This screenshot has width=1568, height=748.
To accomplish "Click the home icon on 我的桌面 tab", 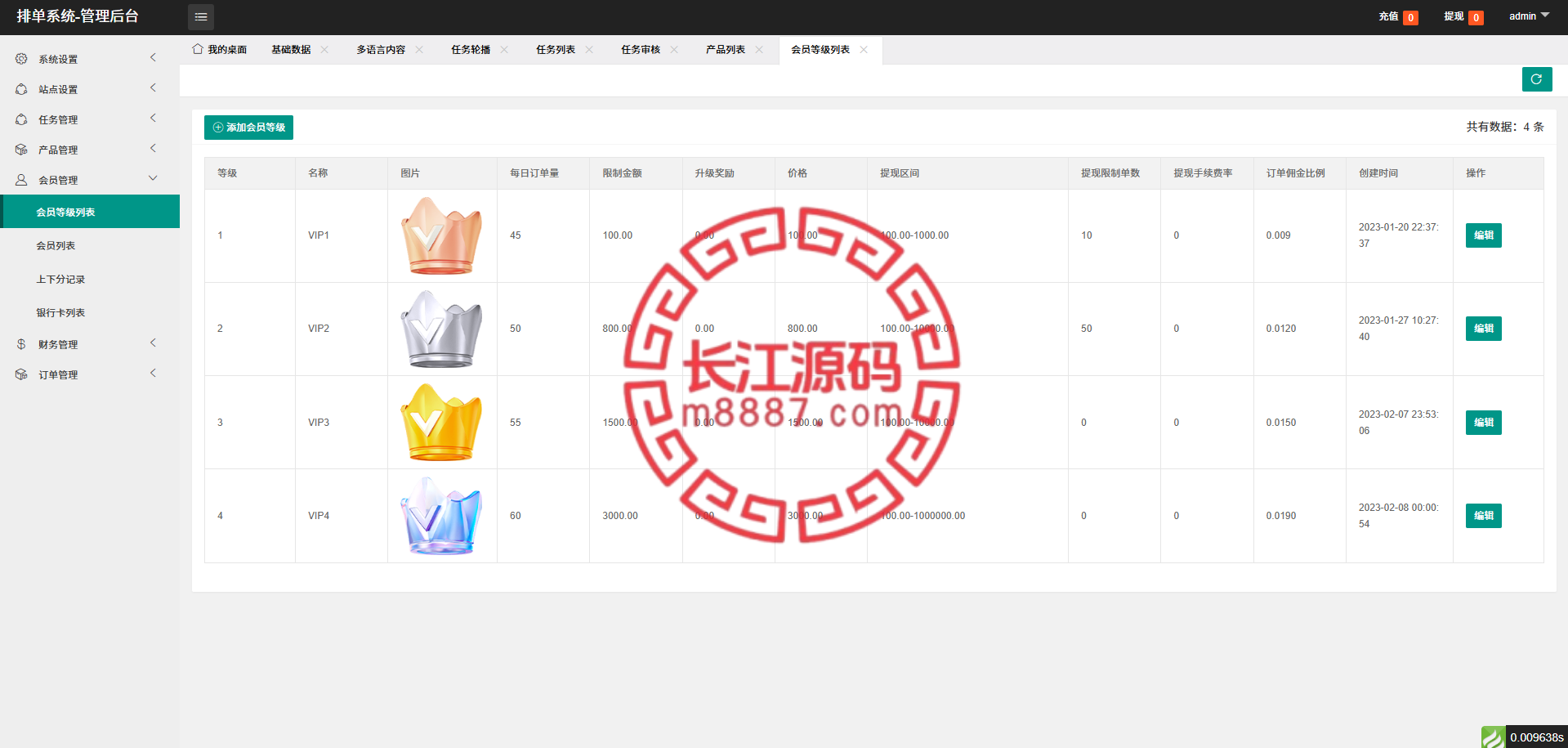I will pos(198,49).
